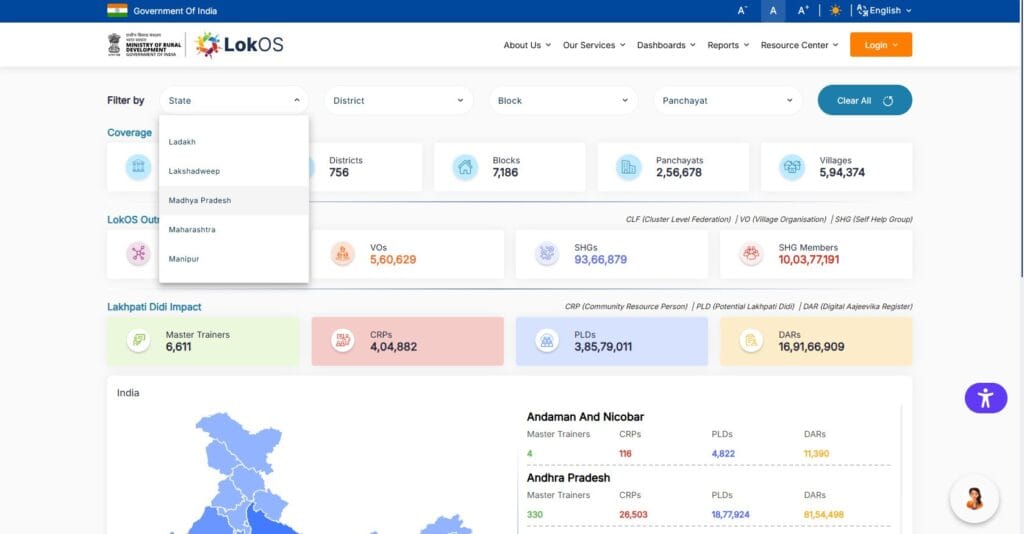Click the page vertical scrollbar
1024x534 pixels.
[x=1021, y=138]
